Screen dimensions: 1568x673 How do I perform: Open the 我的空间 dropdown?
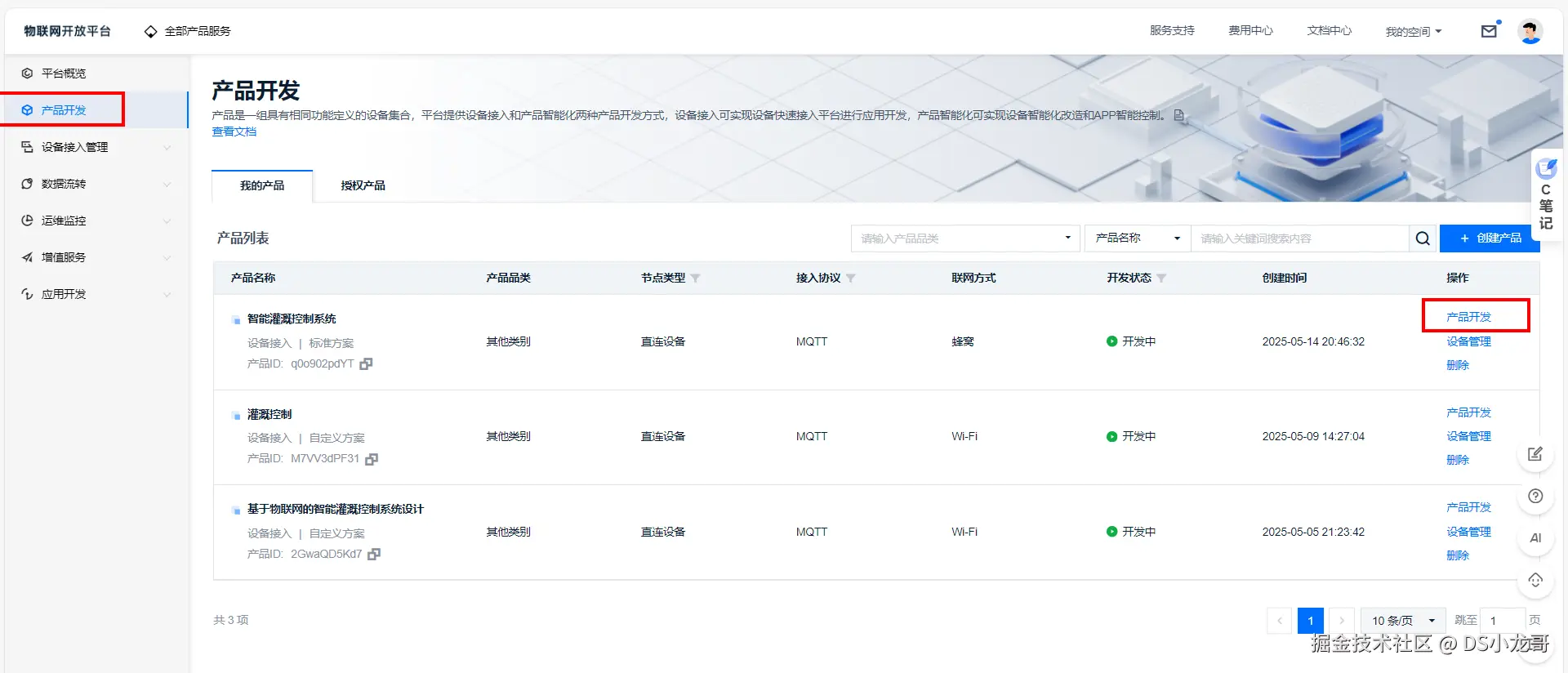pyautogui.click(x=1414, y=32)
